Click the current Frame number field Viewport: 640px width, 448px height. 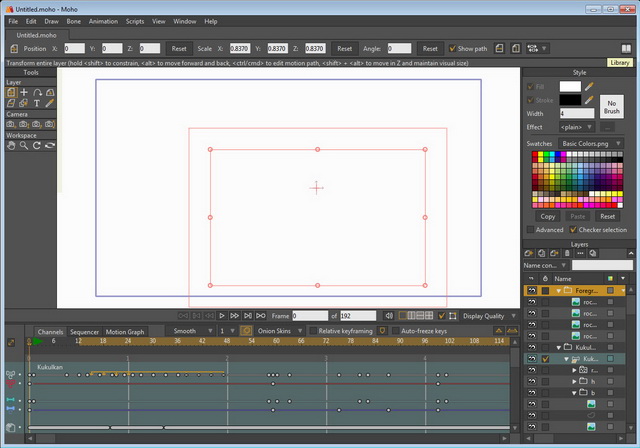[309, 315]
